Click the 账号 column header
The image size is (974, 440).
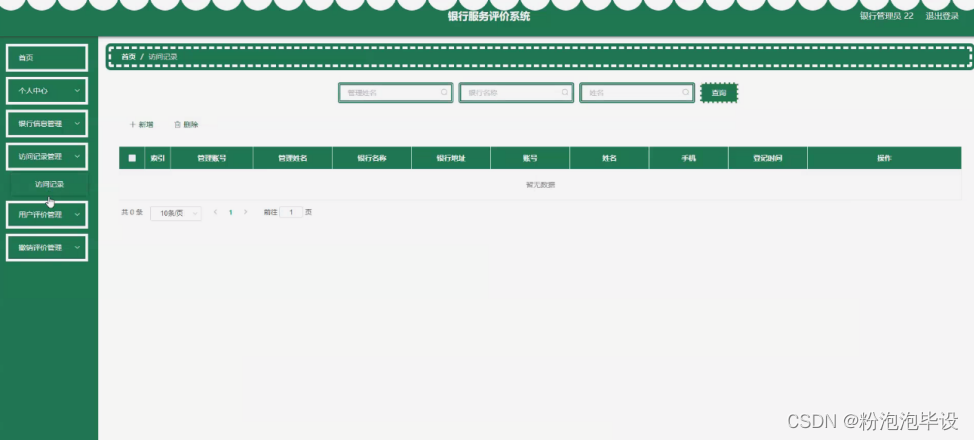(530, 158)
